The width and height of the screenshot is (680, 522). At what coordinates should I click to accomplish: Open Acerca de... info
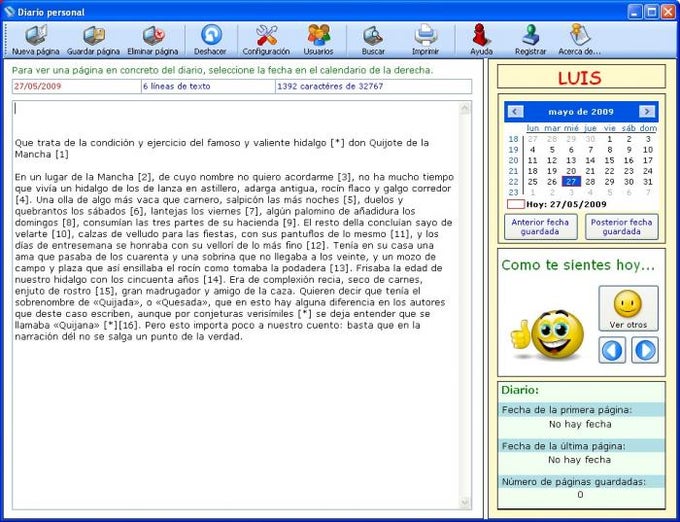pyautogui.click(x=579, y=40)
